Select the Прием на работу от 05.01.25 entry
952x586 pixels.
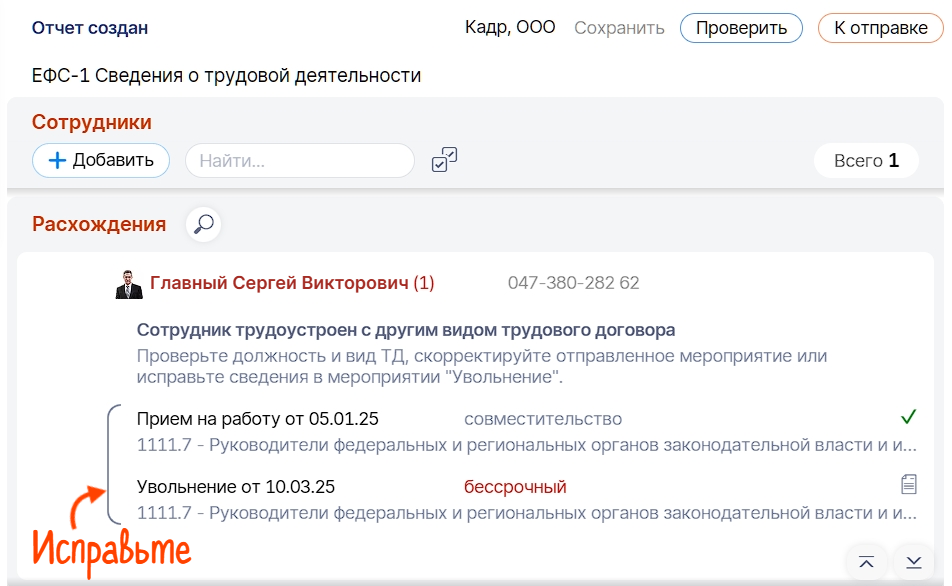[258, 419]
